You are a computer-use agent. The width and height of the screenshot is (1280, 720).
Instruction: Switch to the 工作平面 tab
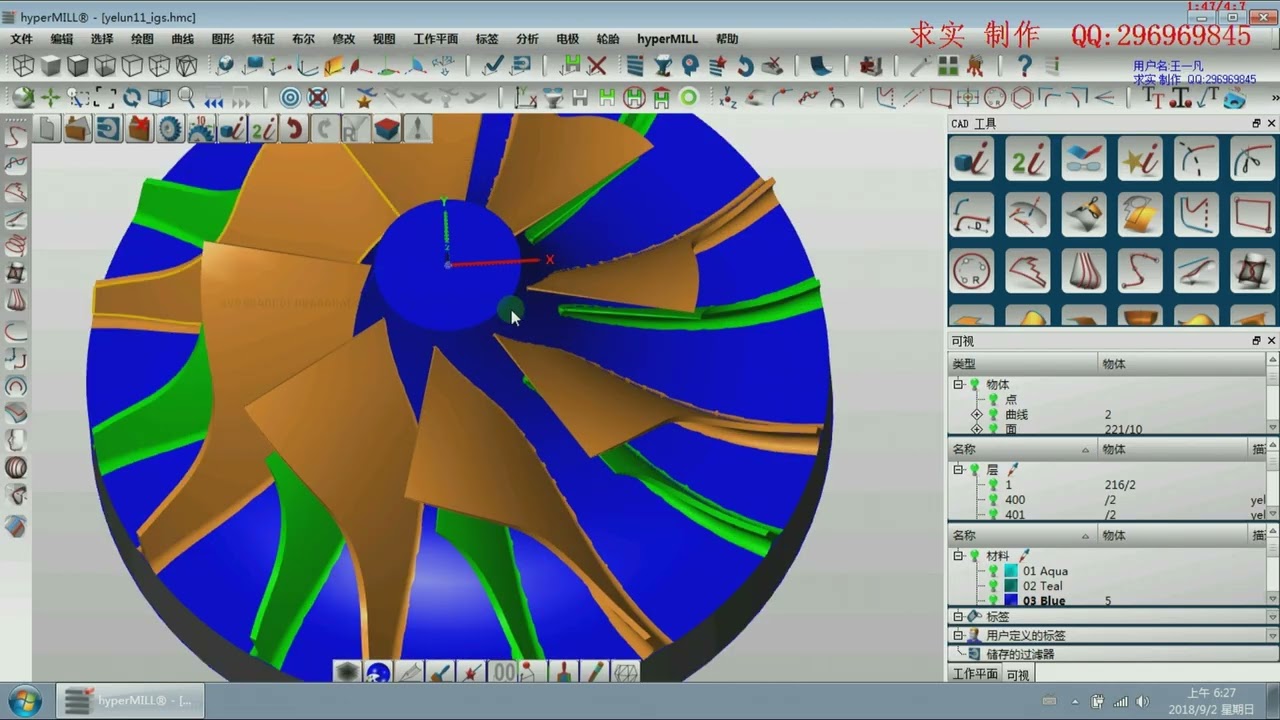[x=975, y=674]
